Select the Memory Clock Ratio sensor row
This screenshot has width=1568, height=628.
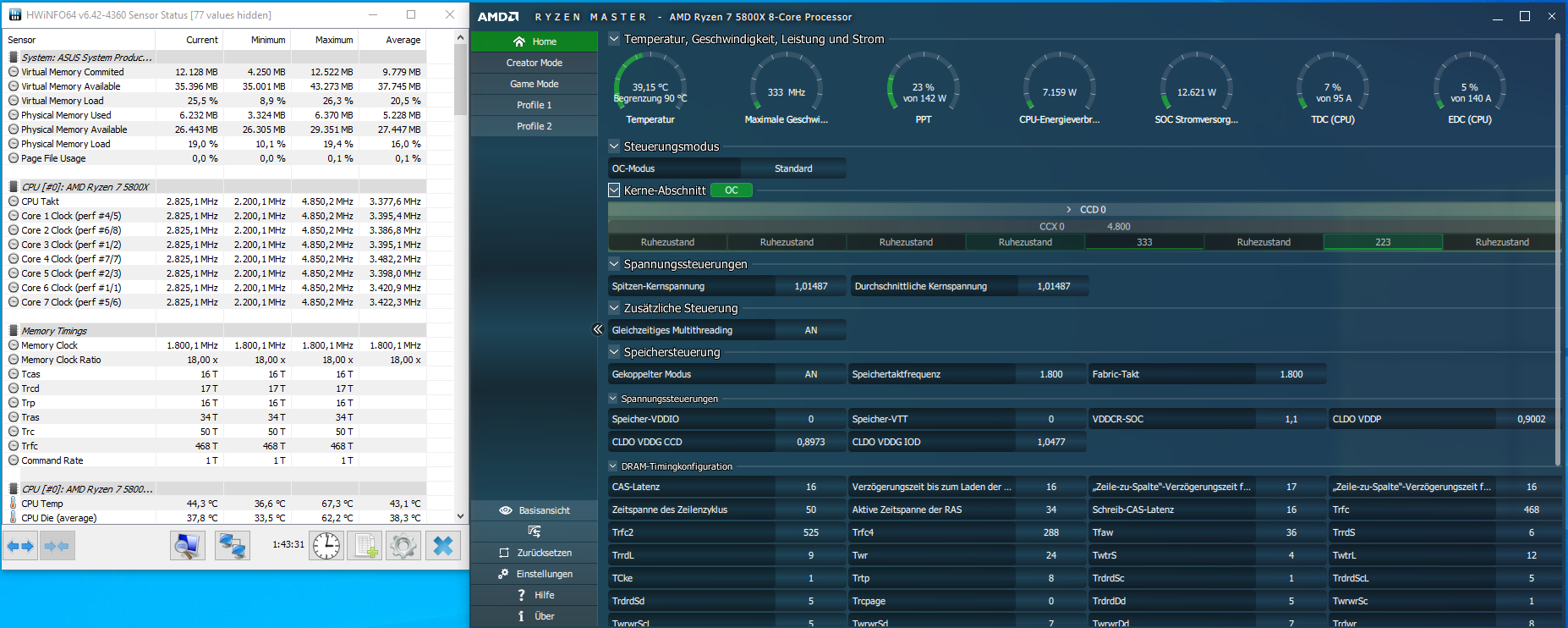click(216, 360)
